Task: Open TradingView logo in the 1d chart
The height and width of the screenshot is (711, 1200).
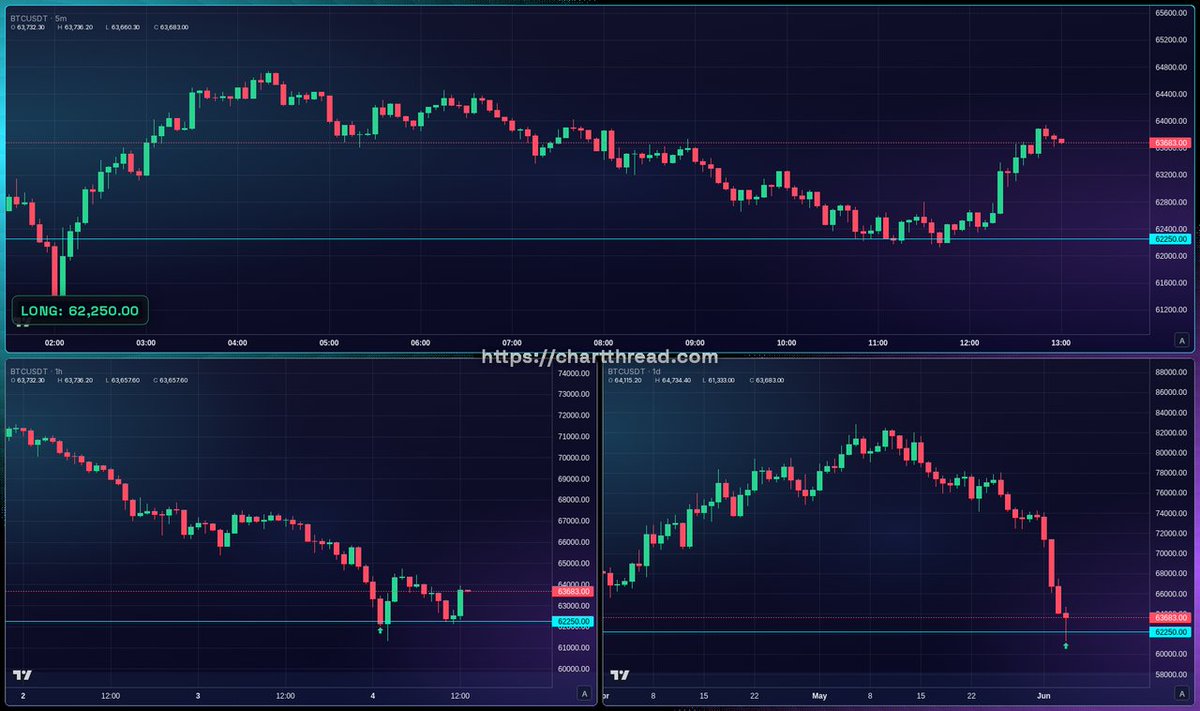Action: coord(621,676)
